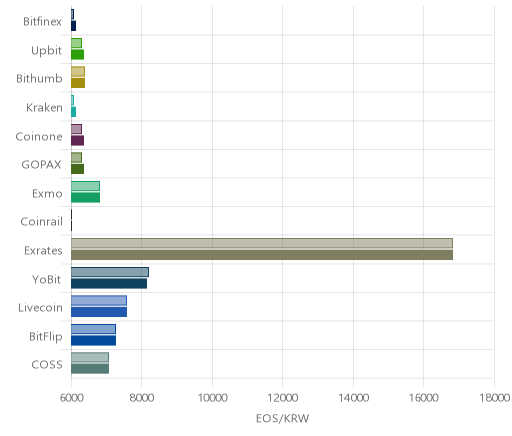The height and width of the screenshot is (436, 512).
Task: Click the Coinone dark purple bar
Action: click(x=77, y=141)
